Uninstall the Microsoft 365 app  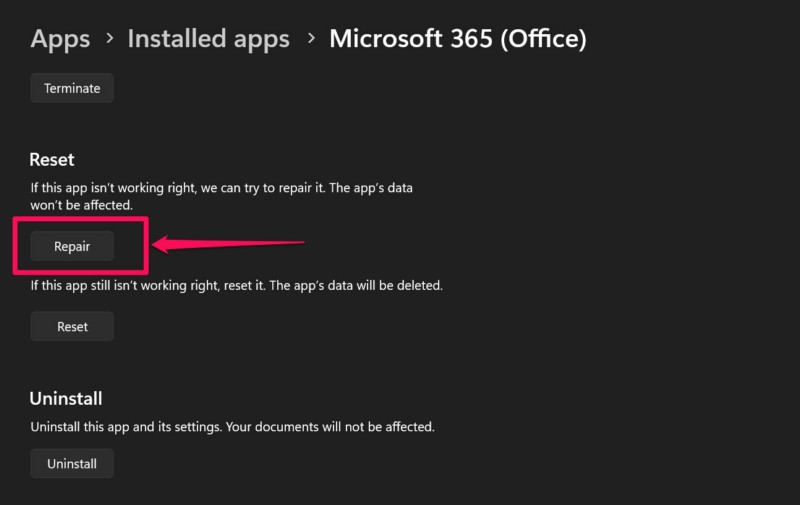pyautogui.click(x=72, y=464)
